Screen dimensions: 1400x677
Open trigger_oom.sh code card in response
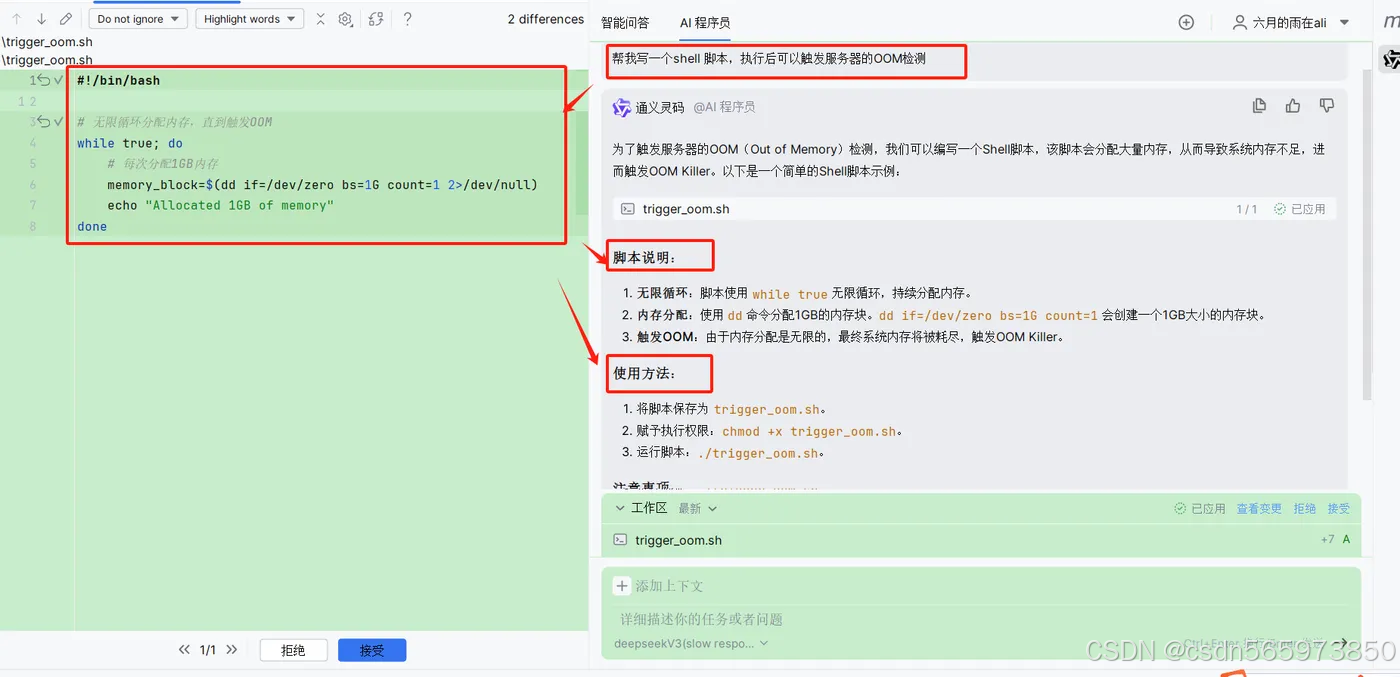pos(975,209)
